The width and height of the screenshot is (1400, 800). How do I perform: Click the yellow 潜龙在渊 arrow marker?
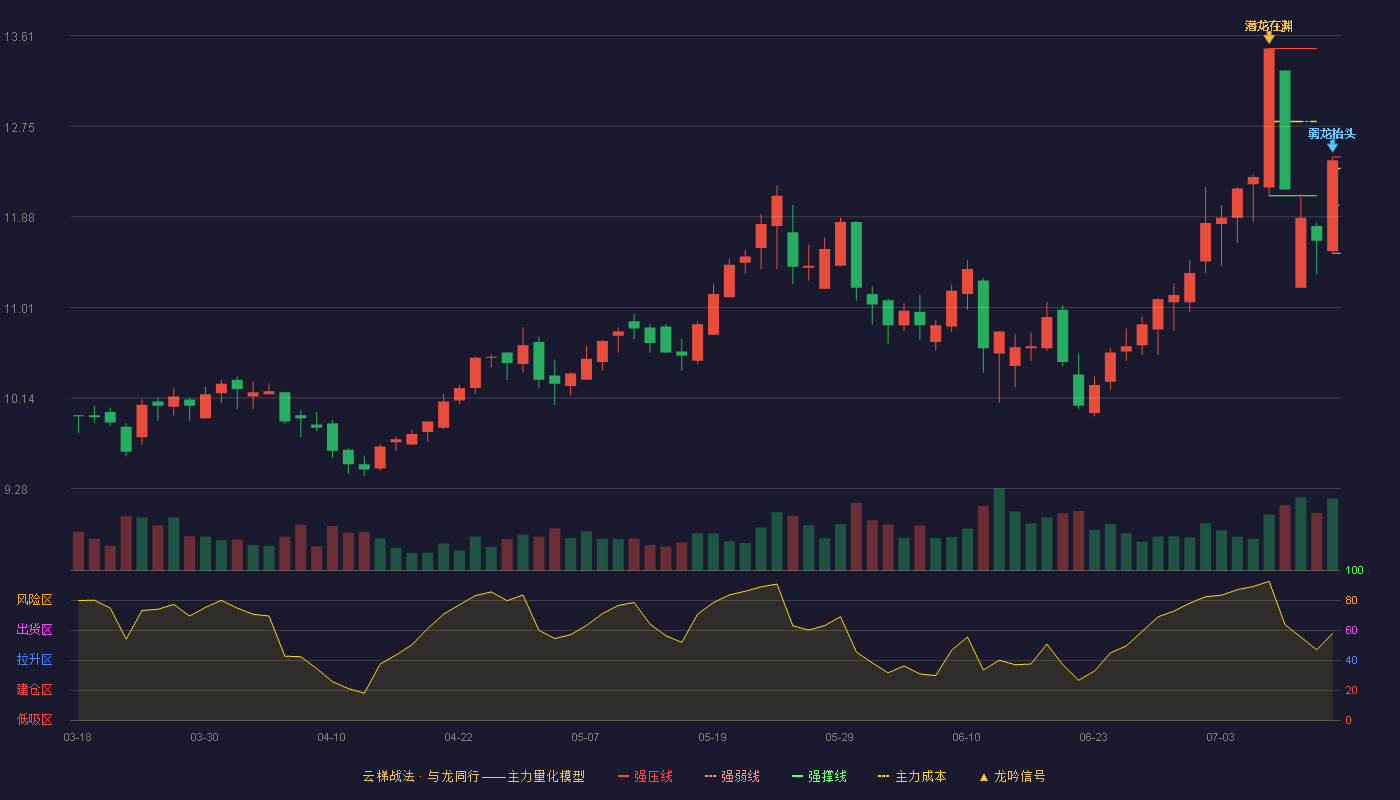click(1269, 38)
